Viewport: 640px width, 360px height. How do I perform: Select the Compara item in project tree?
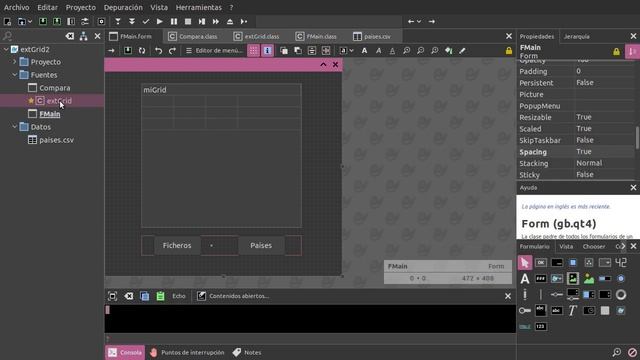(54, 88)
